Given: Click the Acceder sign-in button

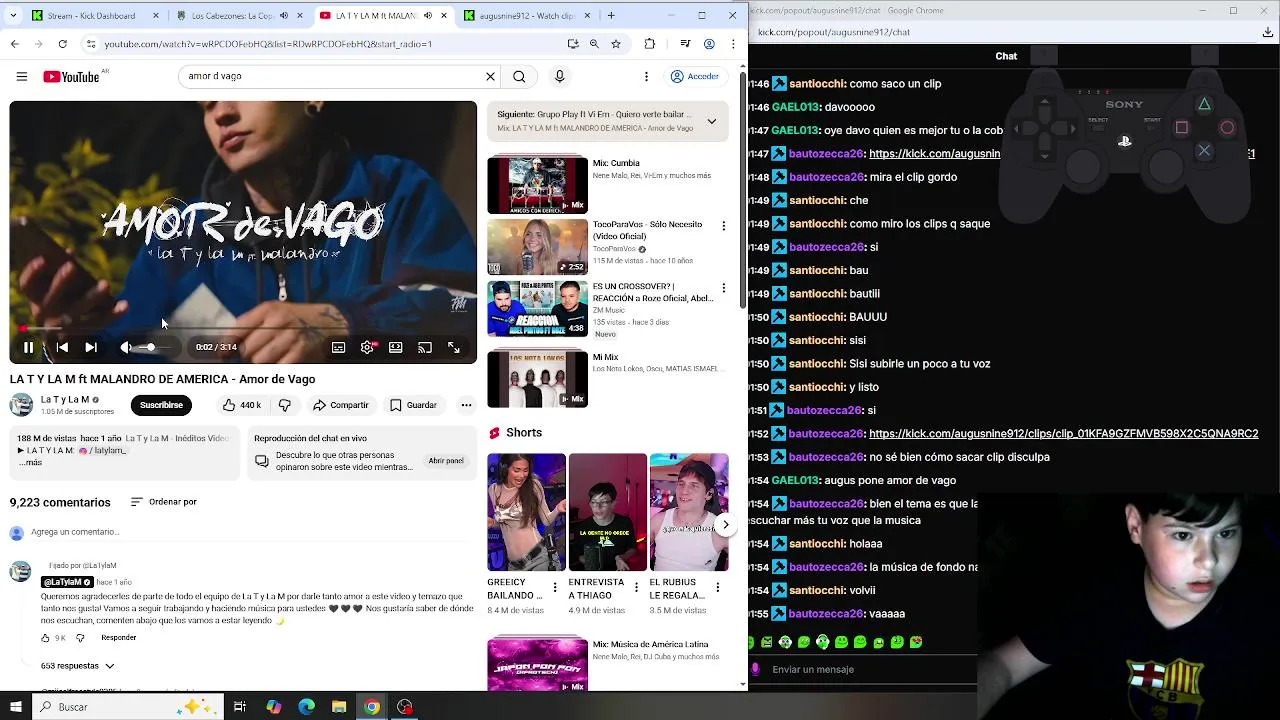Looking at the screenshot, I should click(695, 76).
